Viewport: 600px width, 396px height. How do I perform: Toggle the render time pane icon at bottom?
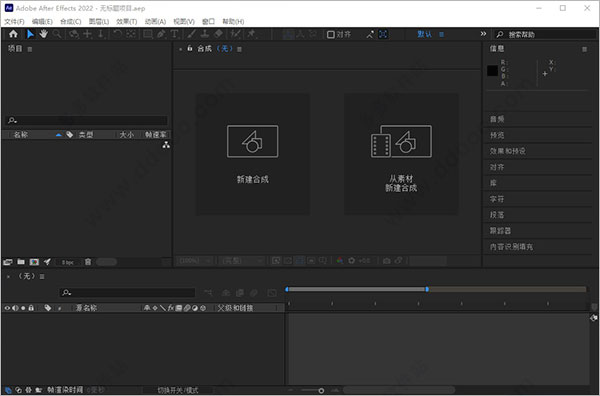pyautogui.click(x=38, y=390)
